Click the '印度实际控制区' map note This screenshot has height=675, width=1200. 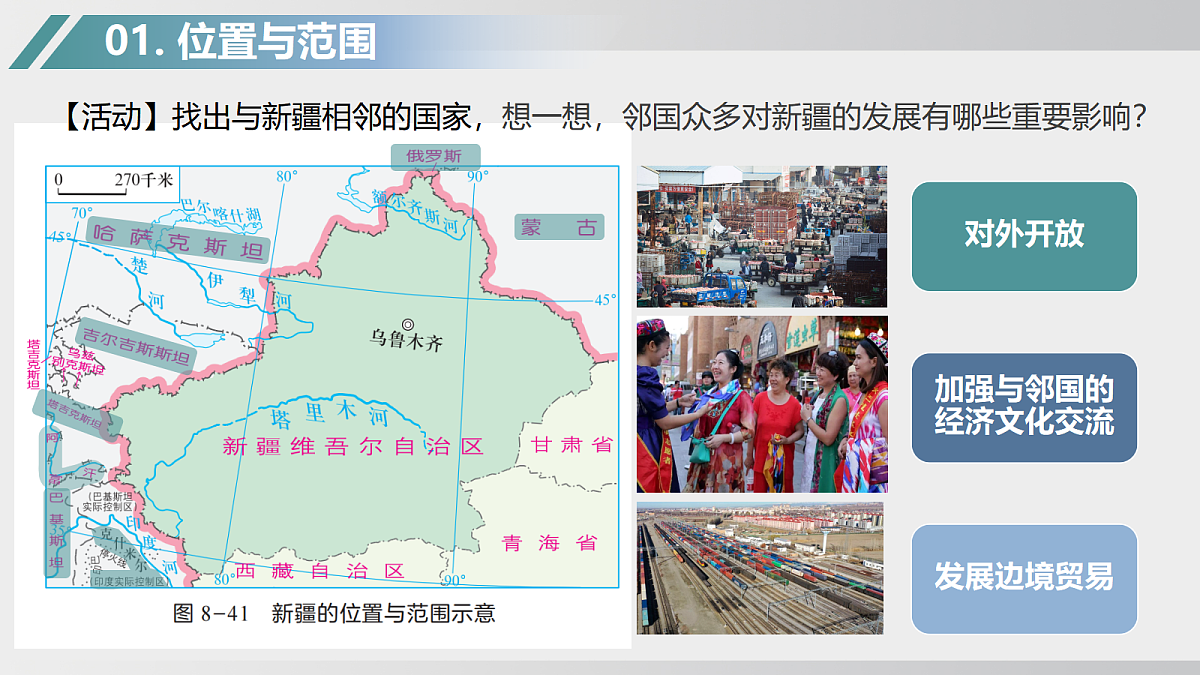pyautogui.click(x=128, y=582)
